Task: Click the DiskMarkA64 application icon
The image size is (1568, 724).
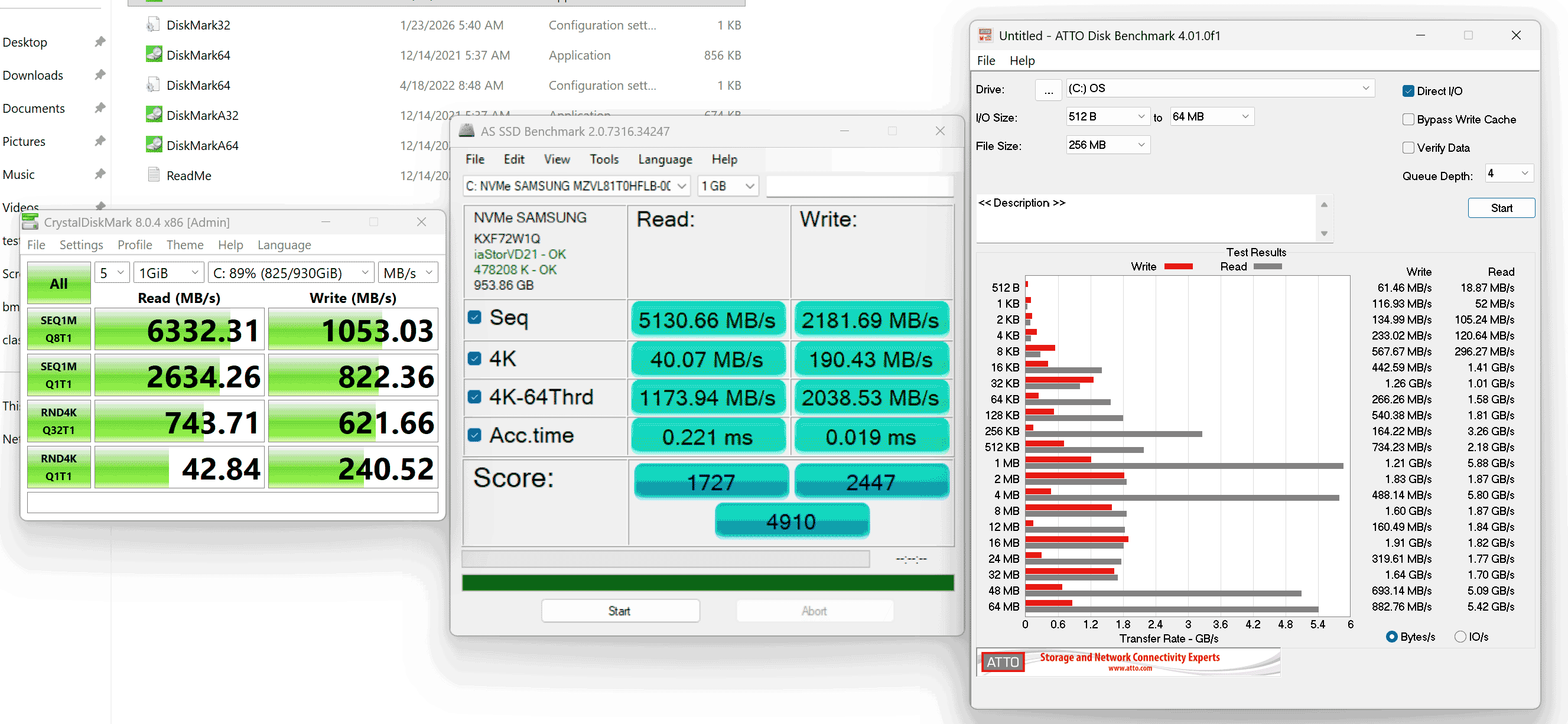Action: pos(154,145)
